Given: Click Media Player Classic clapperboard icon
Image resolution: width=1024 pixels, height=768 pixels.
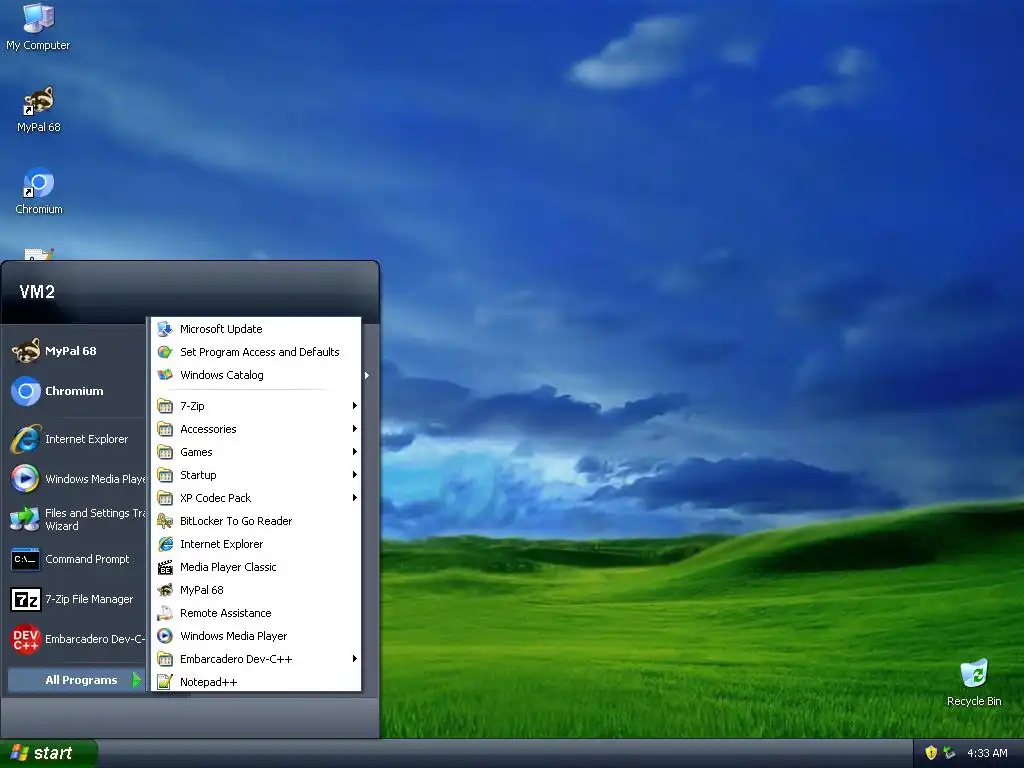Looking at the screenshot, I should (x=165, y=567).
